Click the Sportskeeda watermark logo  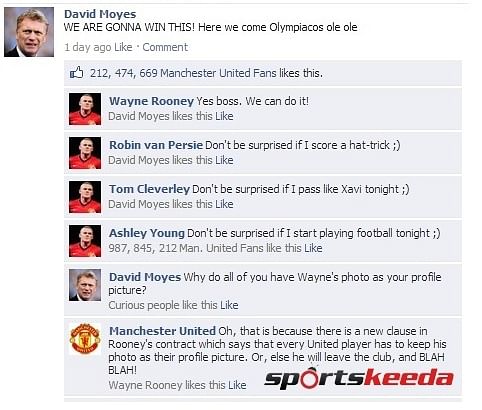pos(359,378)
